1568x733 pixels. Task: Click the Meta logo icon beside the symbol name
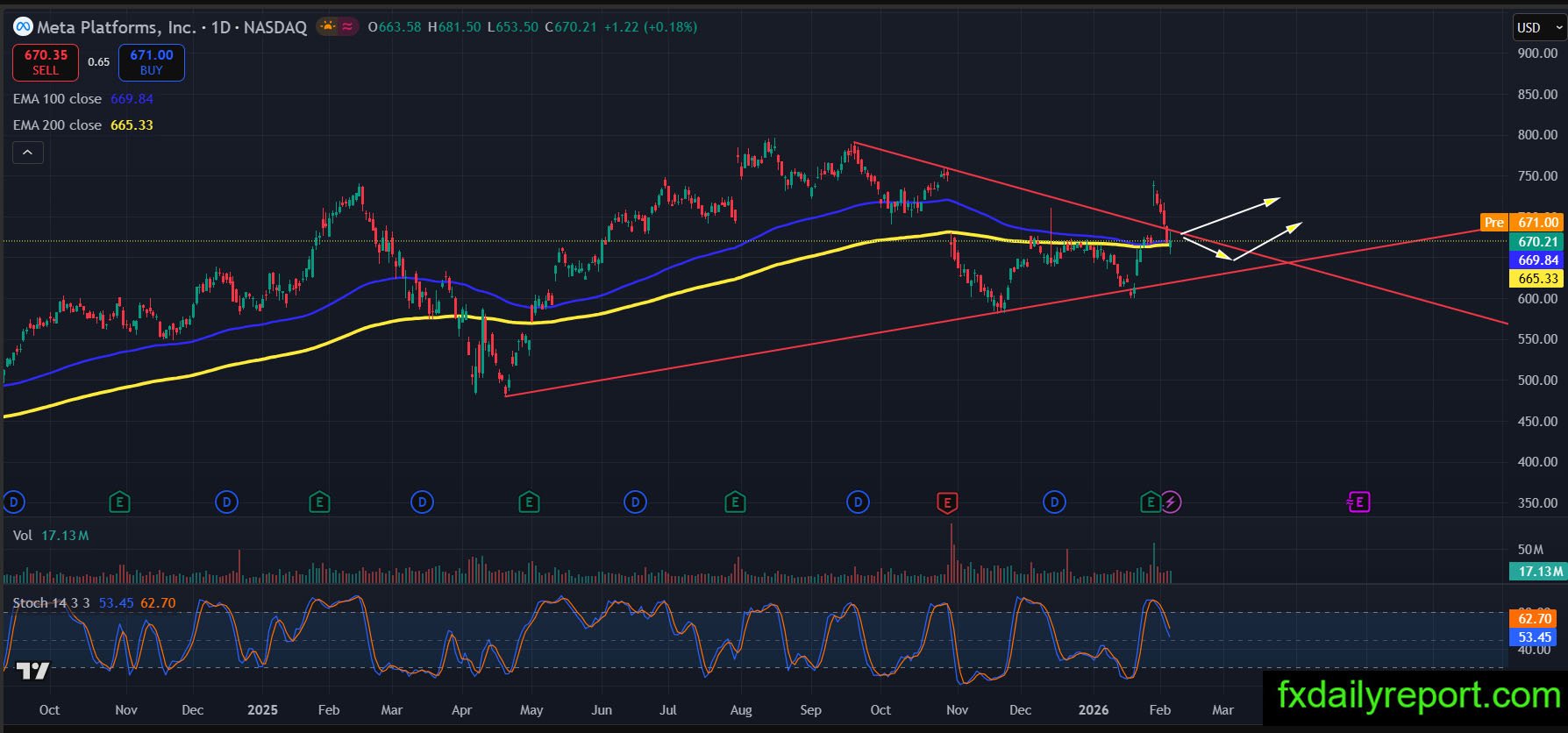point(23,27)
